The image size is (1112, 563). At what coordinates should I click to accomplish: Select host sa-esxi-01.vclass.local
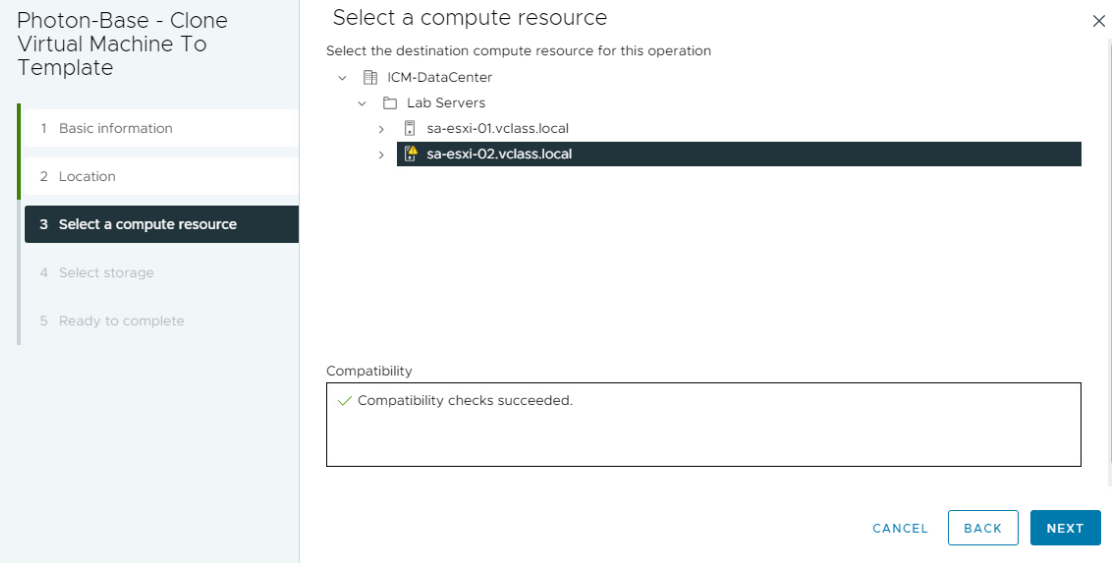[498, 128]
